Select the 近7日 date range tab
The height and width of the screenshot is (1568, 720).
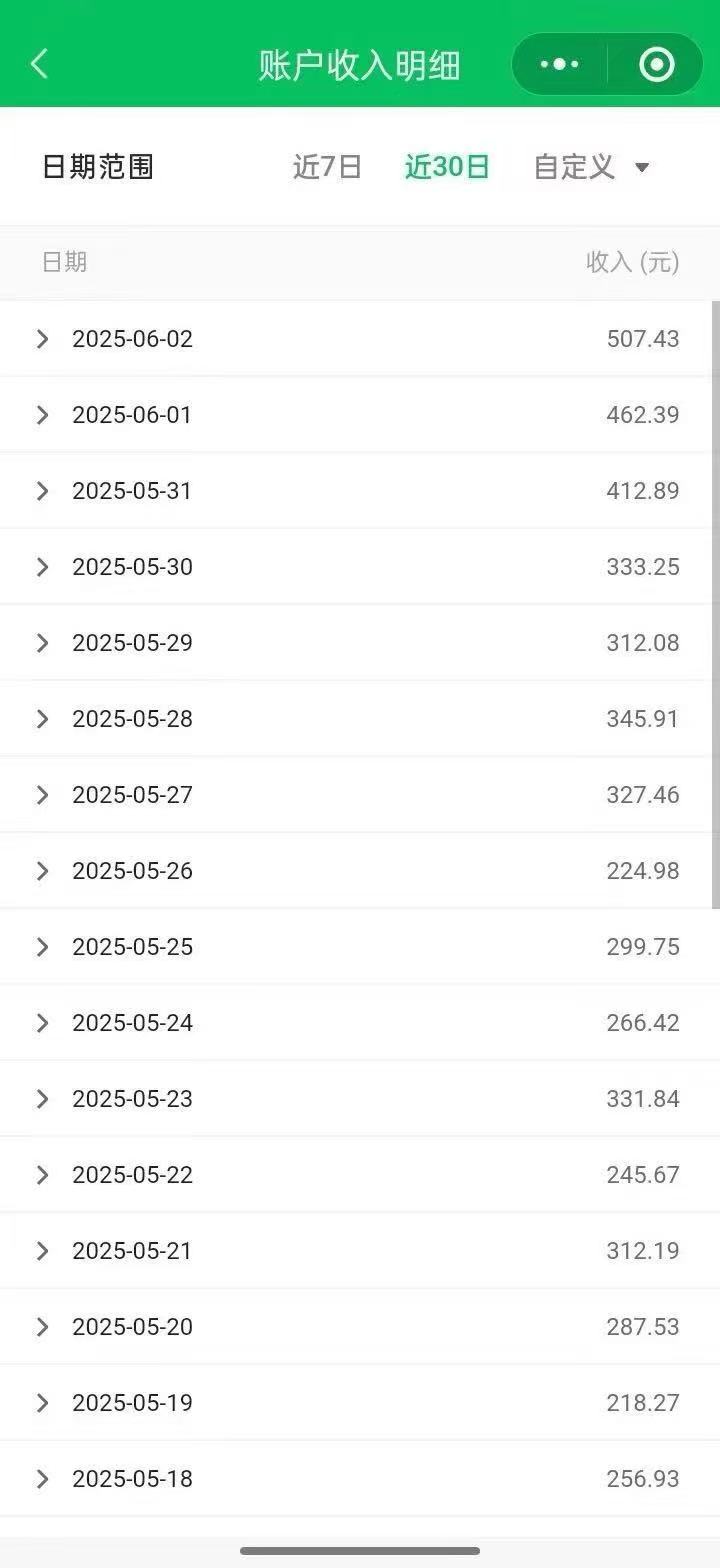pyautogui.click(x=327, y=167)
